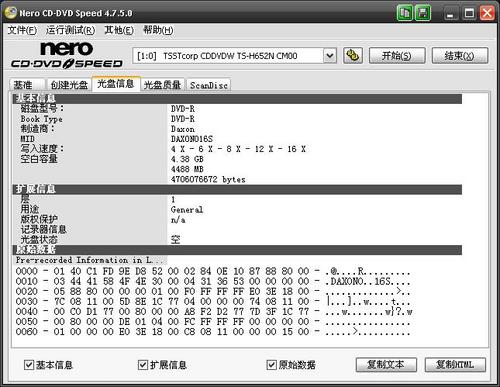
Task: Click the 结束(X) exit button
Action: point(460,56)
